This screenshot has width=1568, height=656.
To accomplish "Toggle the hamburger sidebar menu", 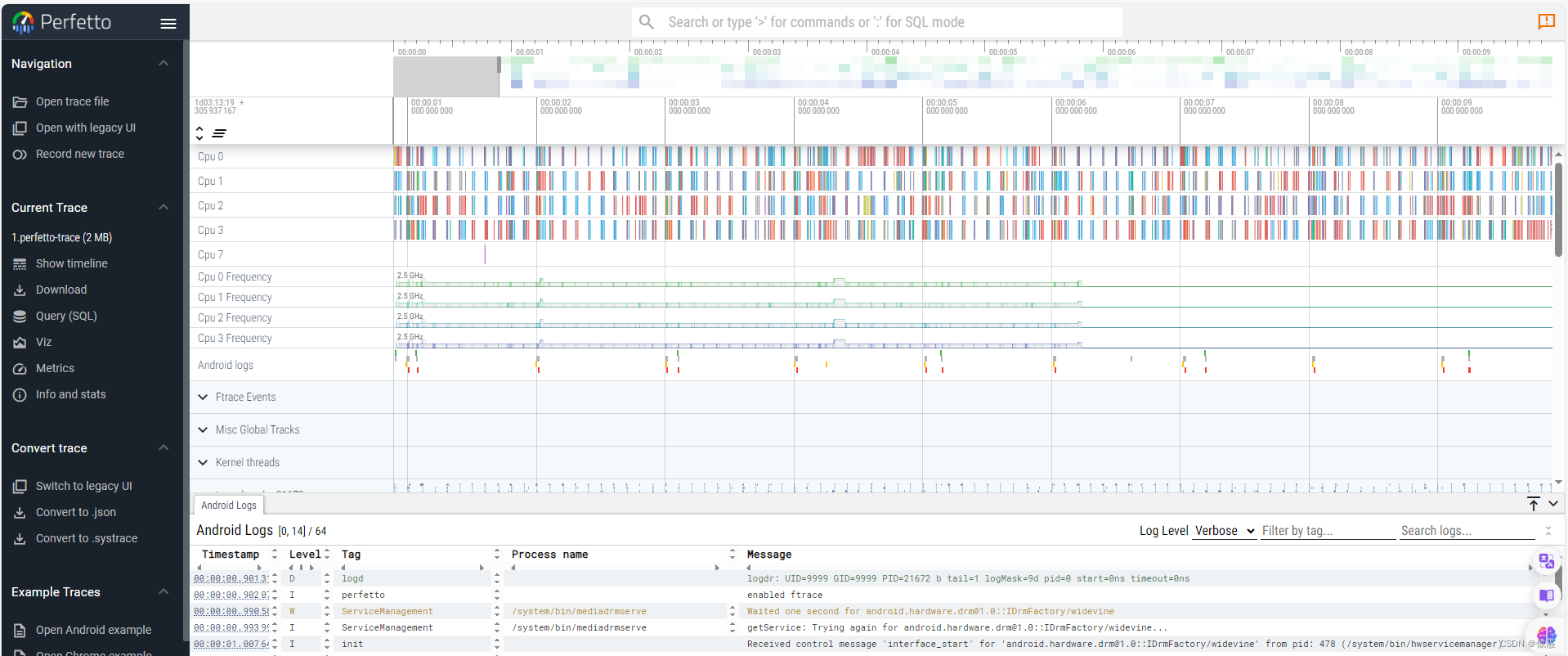I will [168, 24].
